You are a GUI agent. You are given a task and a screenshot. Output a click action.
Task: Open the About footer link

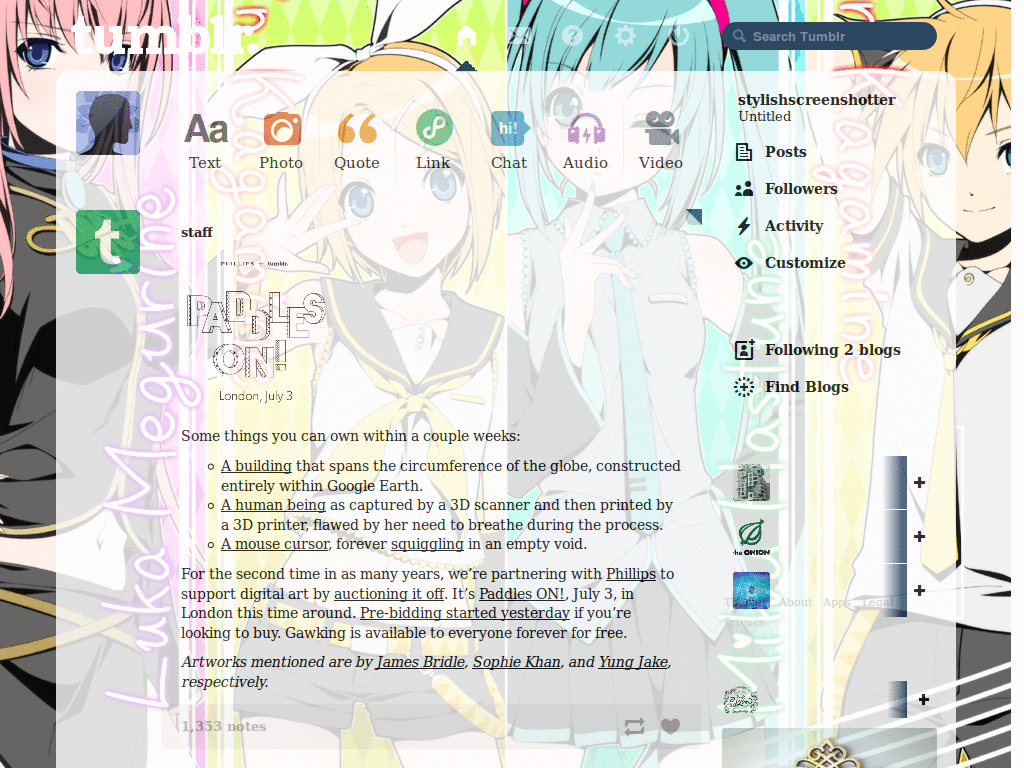coord(795,602)
